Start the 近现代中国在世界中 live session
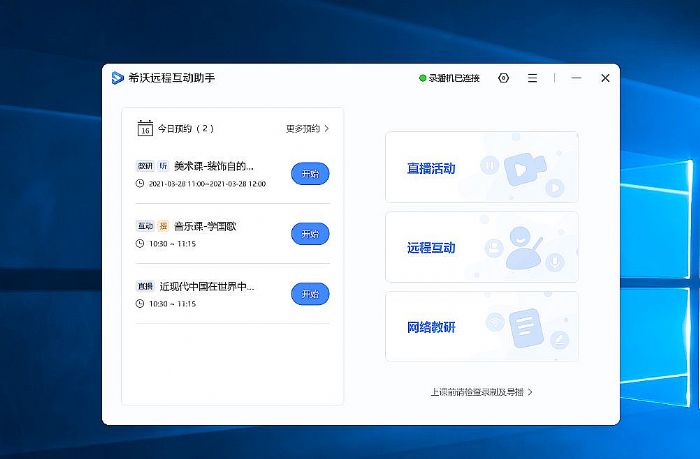The height and width of the screenshot is (459, 700). (310, 294)
